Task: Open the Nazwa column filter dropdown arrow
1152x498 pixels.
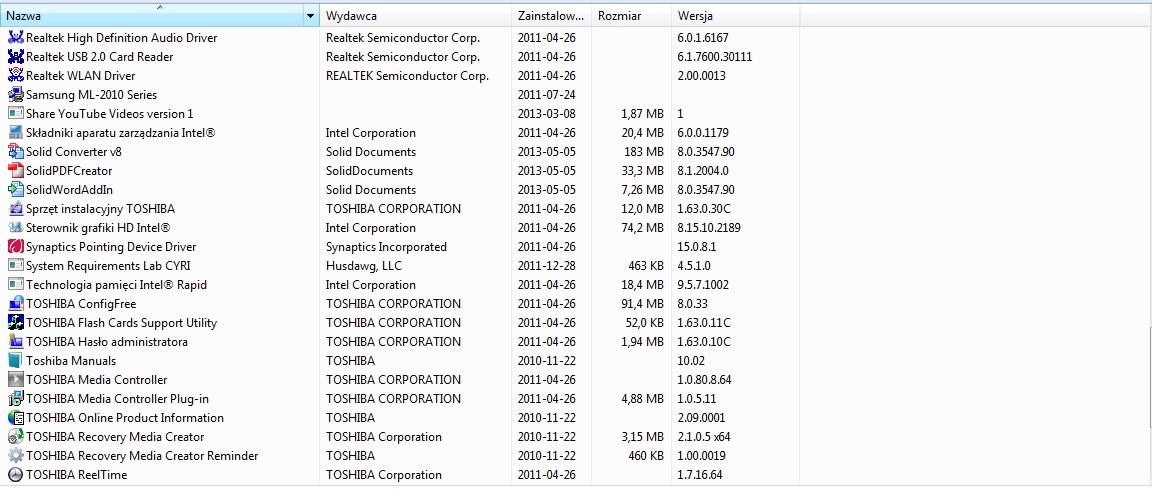Action: point(312,16)
